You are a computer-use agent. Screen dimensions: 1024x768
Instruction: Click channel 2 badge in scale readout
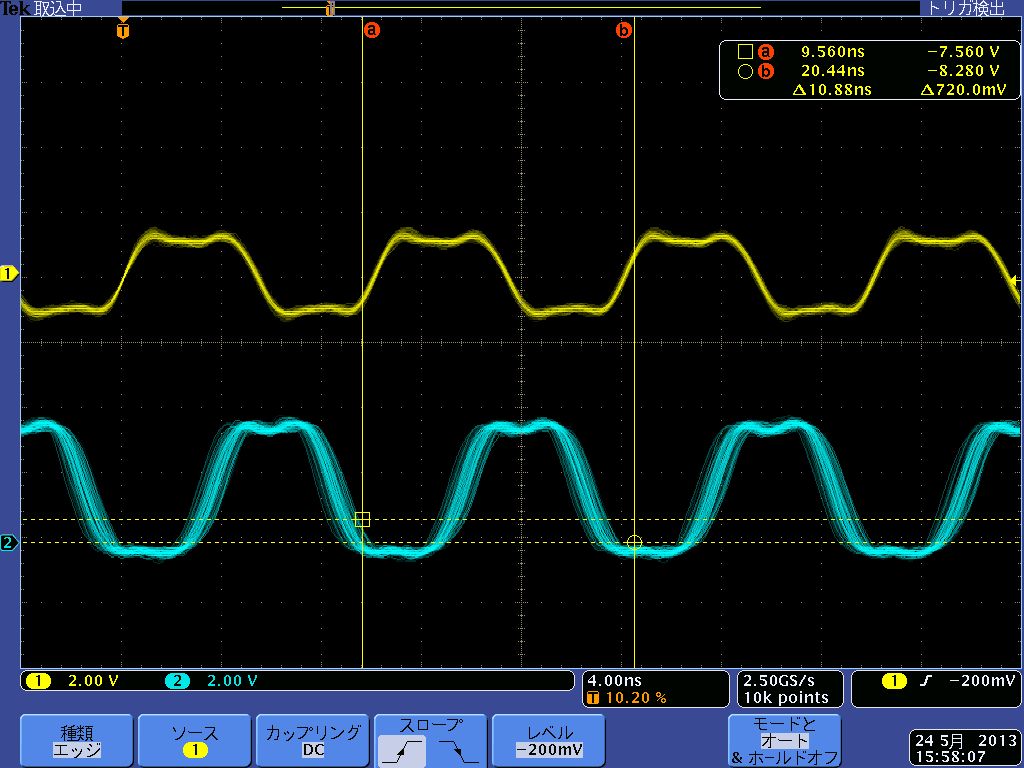[x=177, y=681]
